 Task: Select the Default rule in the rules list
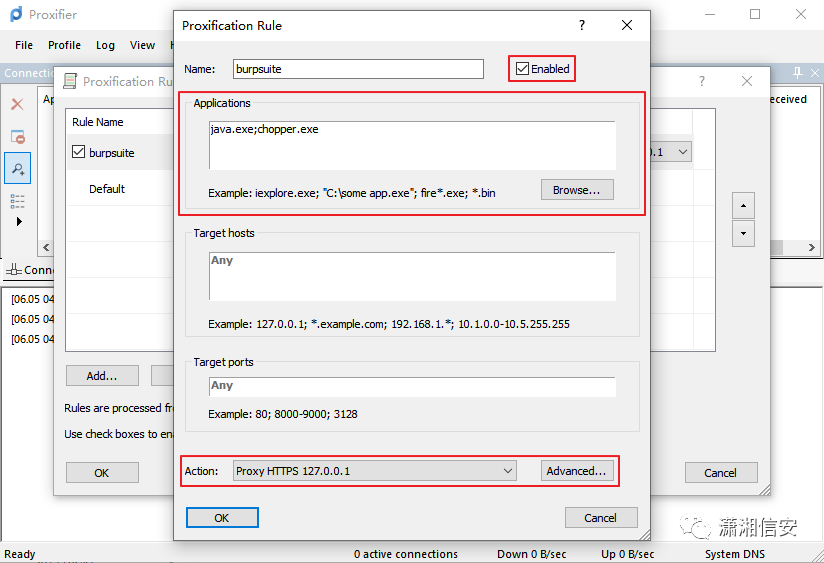pos(107,189)
